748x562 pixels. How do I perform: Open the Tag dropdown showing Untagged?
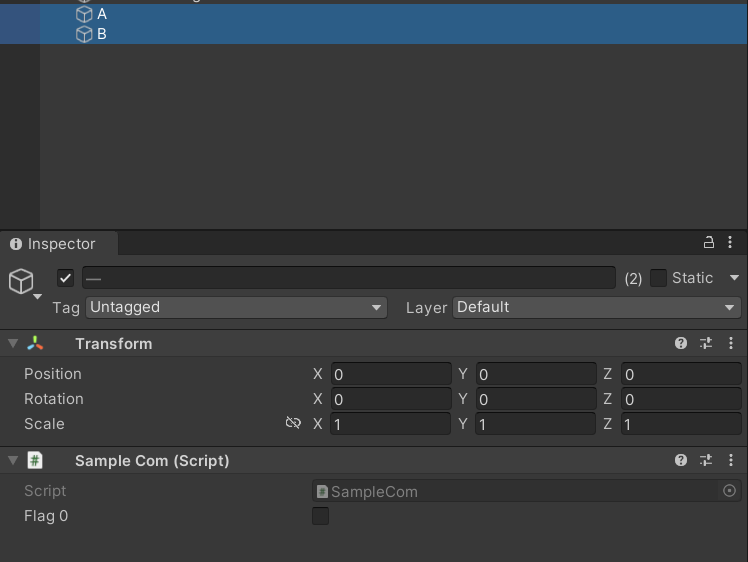pyautogui.click(x=236, y=307)
